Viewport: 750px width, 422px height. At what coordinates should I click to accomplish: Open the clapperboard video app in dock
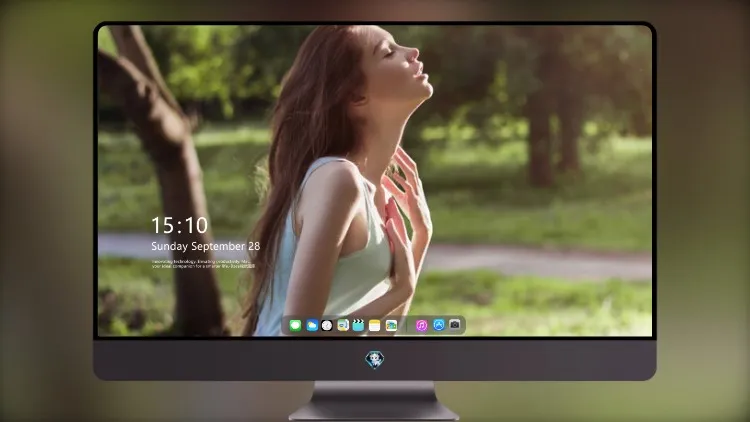click(x=358, y=326)
